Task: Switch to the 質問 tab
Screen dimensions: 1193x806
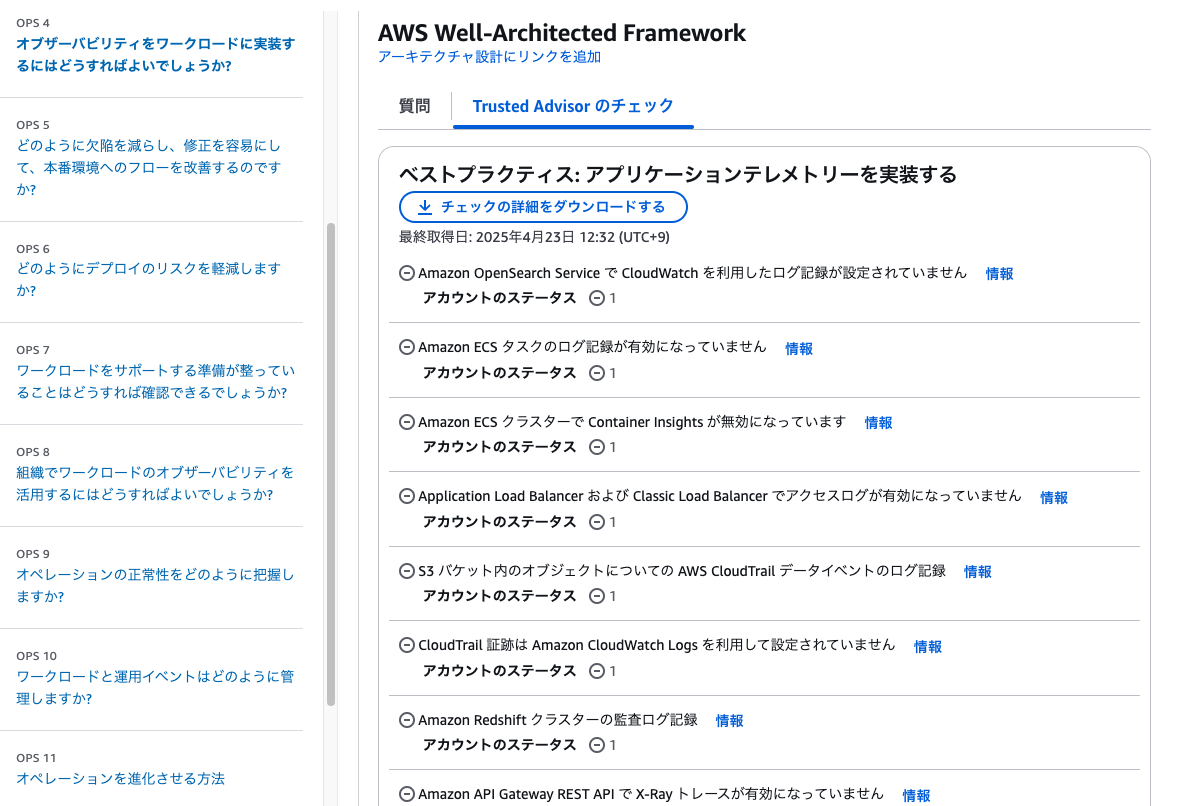Action: (415, 107)
